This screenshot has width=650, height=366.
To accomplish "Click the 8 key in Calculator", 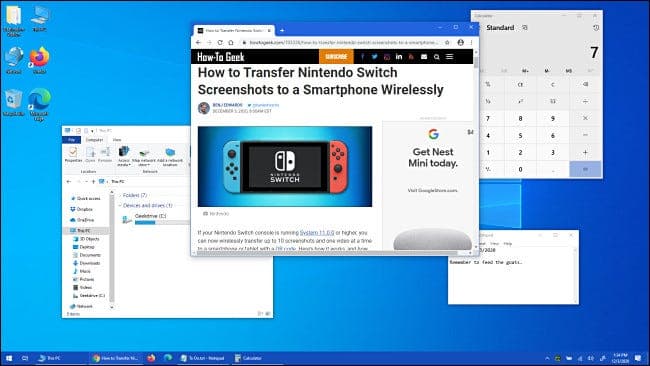I will [x=520, y=119].
